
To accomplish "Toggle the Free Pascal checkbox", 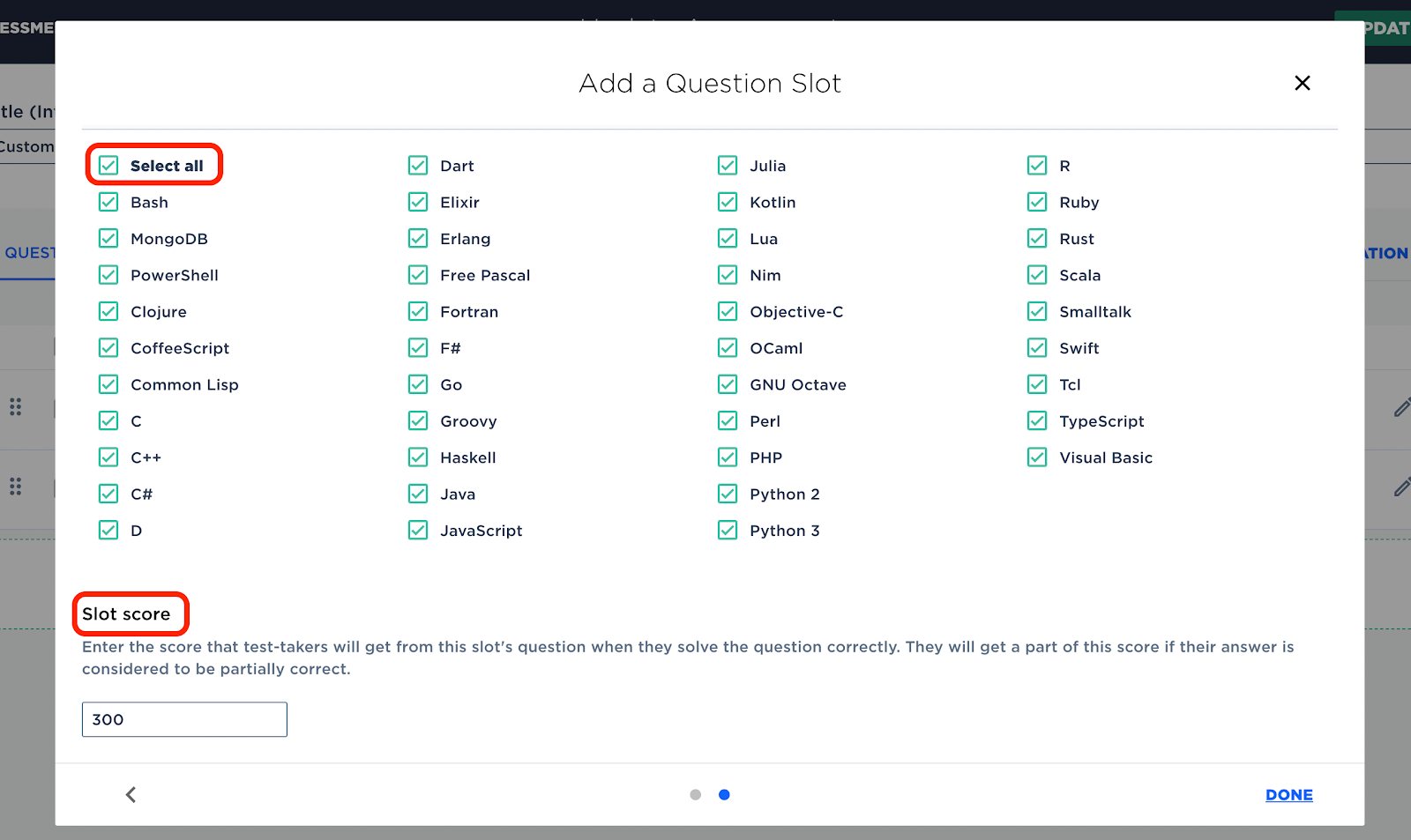I will pos(418,275).
